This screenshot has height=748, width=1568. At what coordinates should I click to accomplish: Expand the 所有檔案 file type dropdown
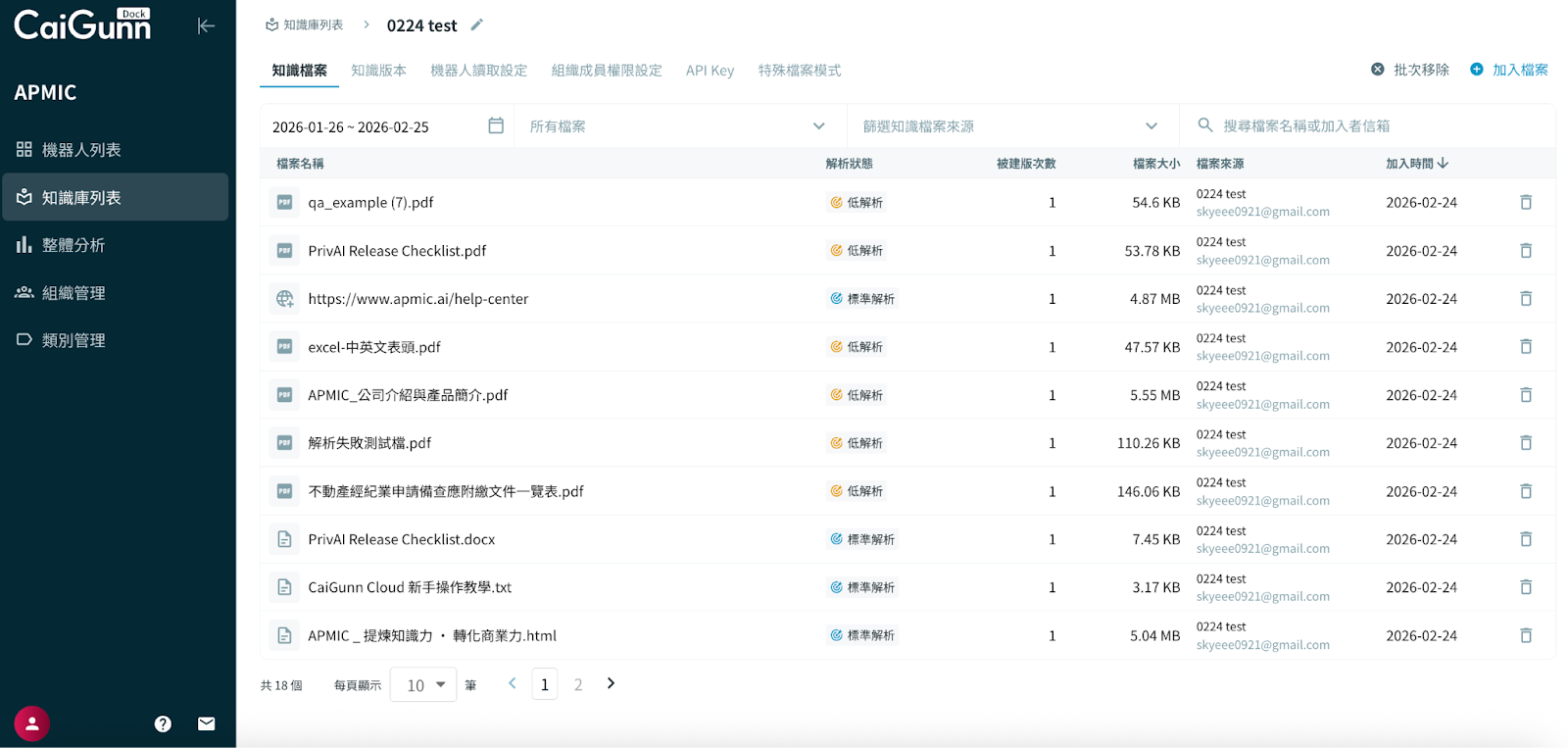pos(678,126)
